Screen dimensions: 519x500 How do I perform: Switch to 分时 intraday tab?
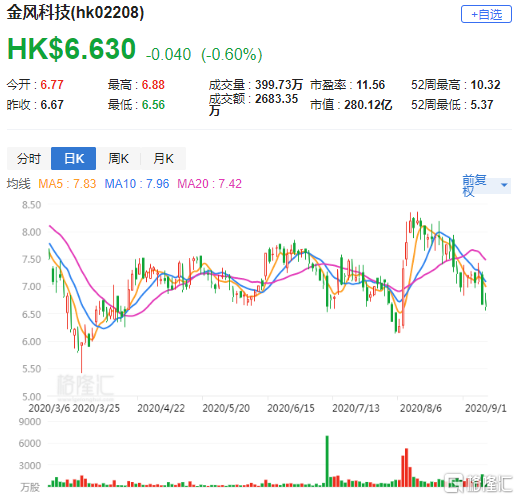tap(29, 159)
